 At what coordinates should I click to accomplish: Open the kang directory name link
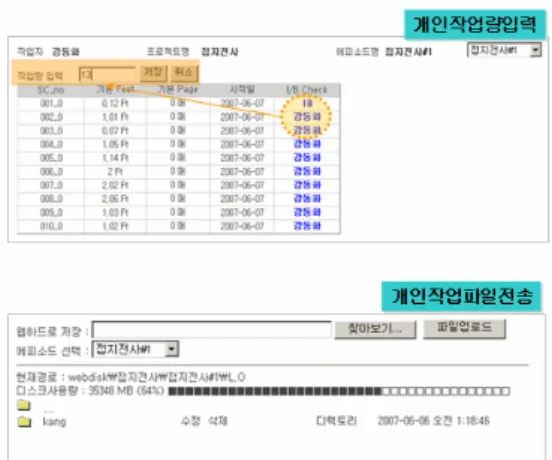[x=54, y=421]
